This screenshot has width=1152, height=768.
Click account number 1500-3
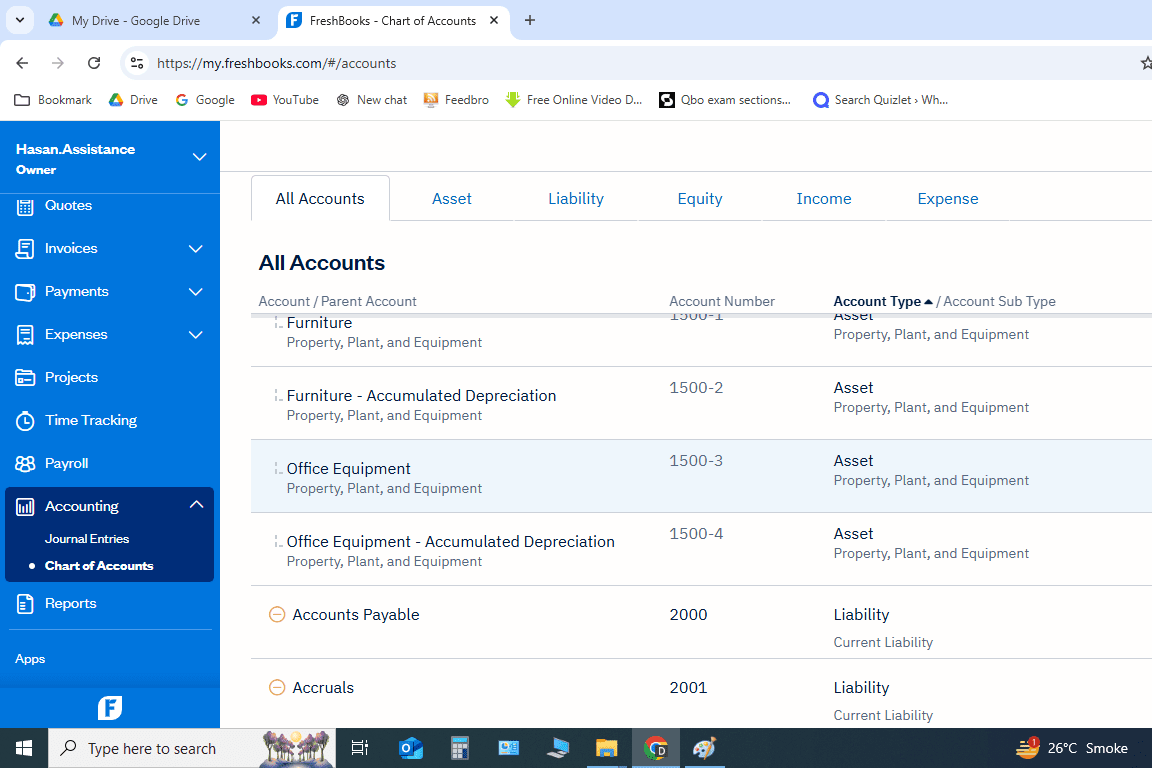point(696,461)
